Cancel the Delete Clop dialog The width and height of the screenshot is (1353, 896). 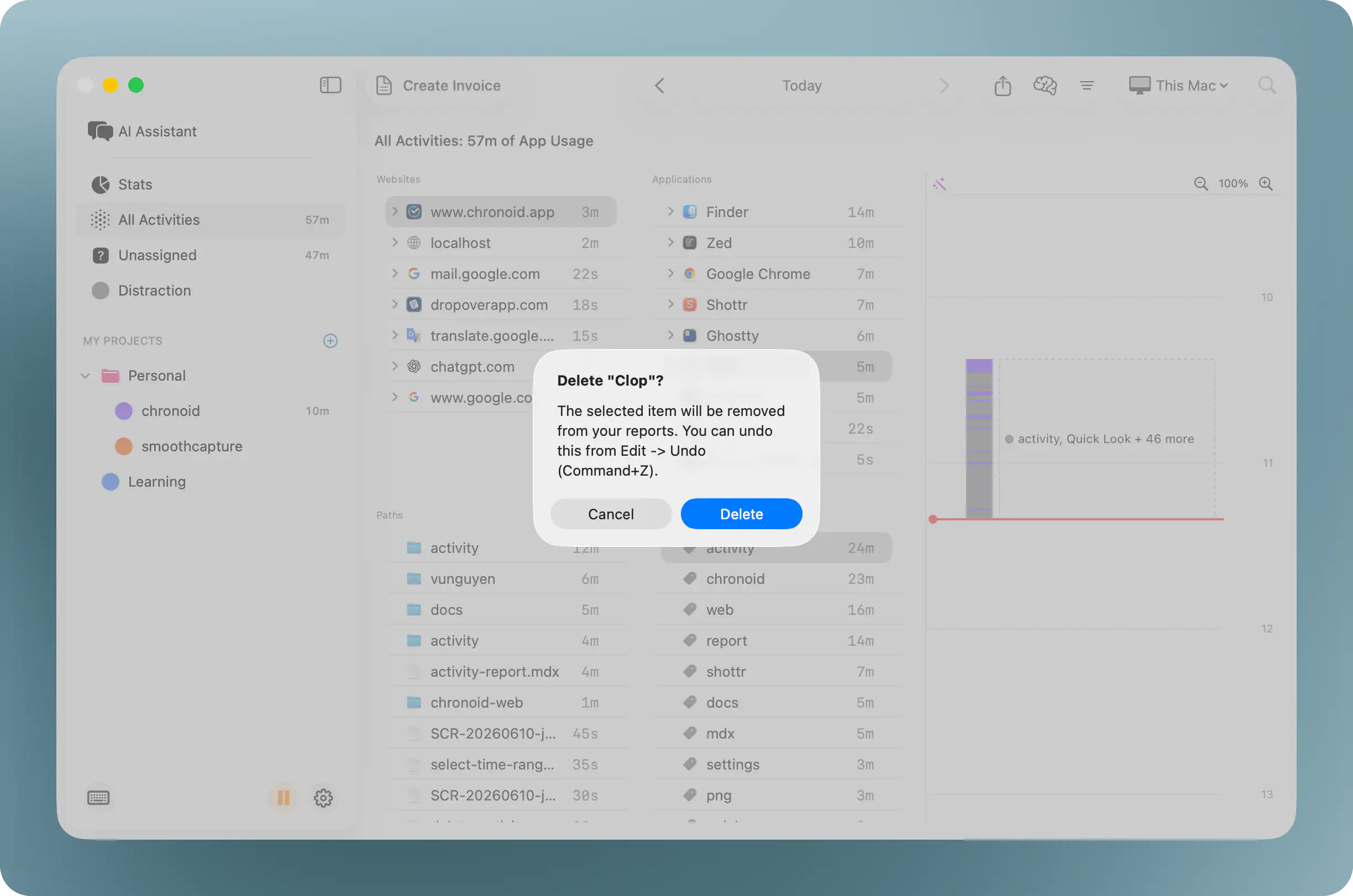tap(611, 514)
